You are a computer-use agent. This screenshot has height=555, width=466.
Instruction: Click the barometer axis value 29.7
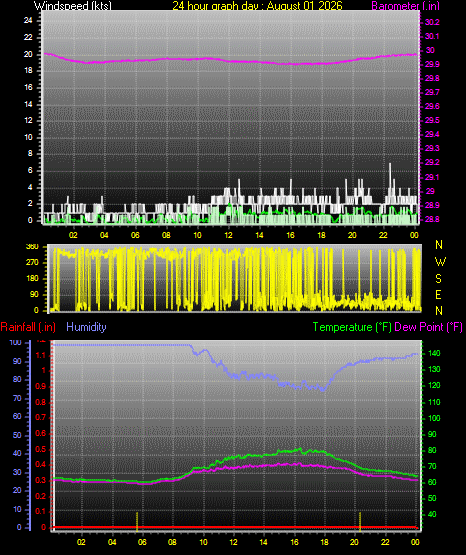[432, 92]
